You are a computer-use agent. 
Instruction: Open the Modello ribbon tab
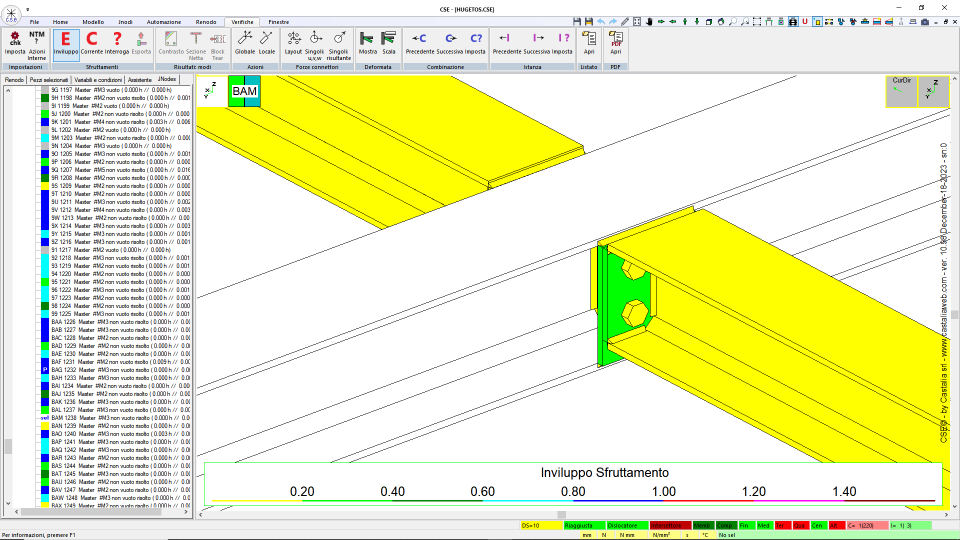coord(93,22)
